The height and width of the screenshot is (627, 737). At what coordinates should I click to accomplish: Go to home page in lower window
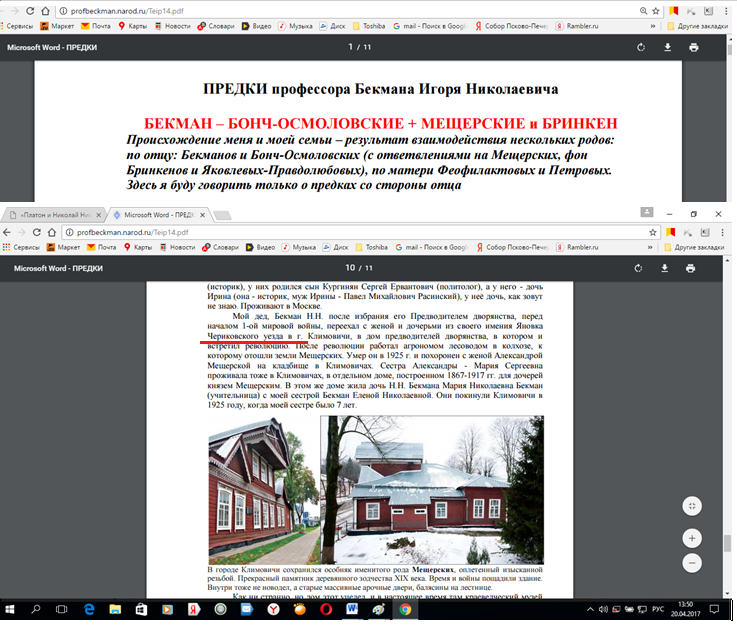coord(52,232)
